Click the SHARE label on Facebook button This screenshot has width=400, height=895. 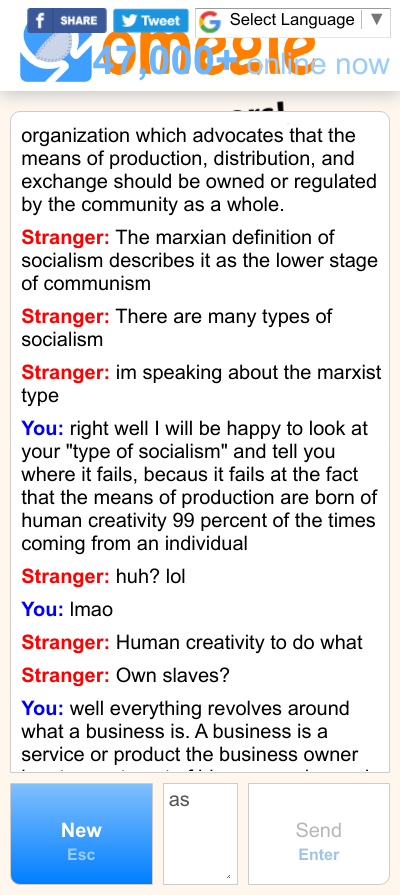78,21
